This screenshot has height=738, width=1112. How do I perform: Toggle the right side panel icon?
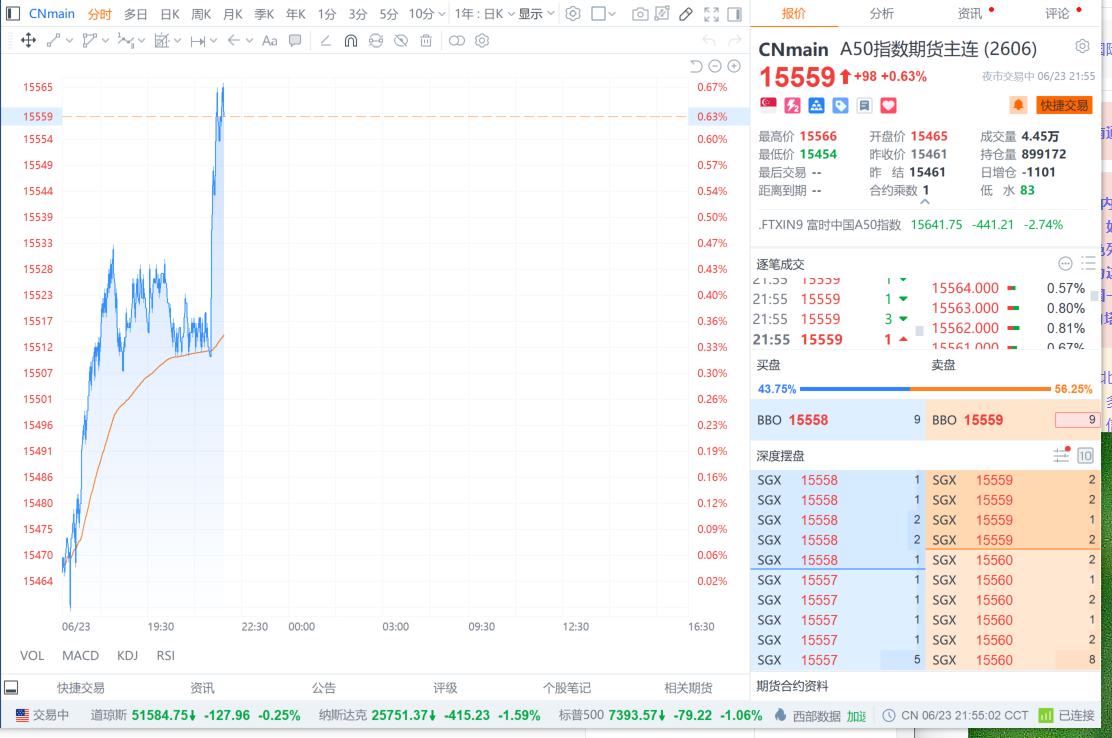735,13
